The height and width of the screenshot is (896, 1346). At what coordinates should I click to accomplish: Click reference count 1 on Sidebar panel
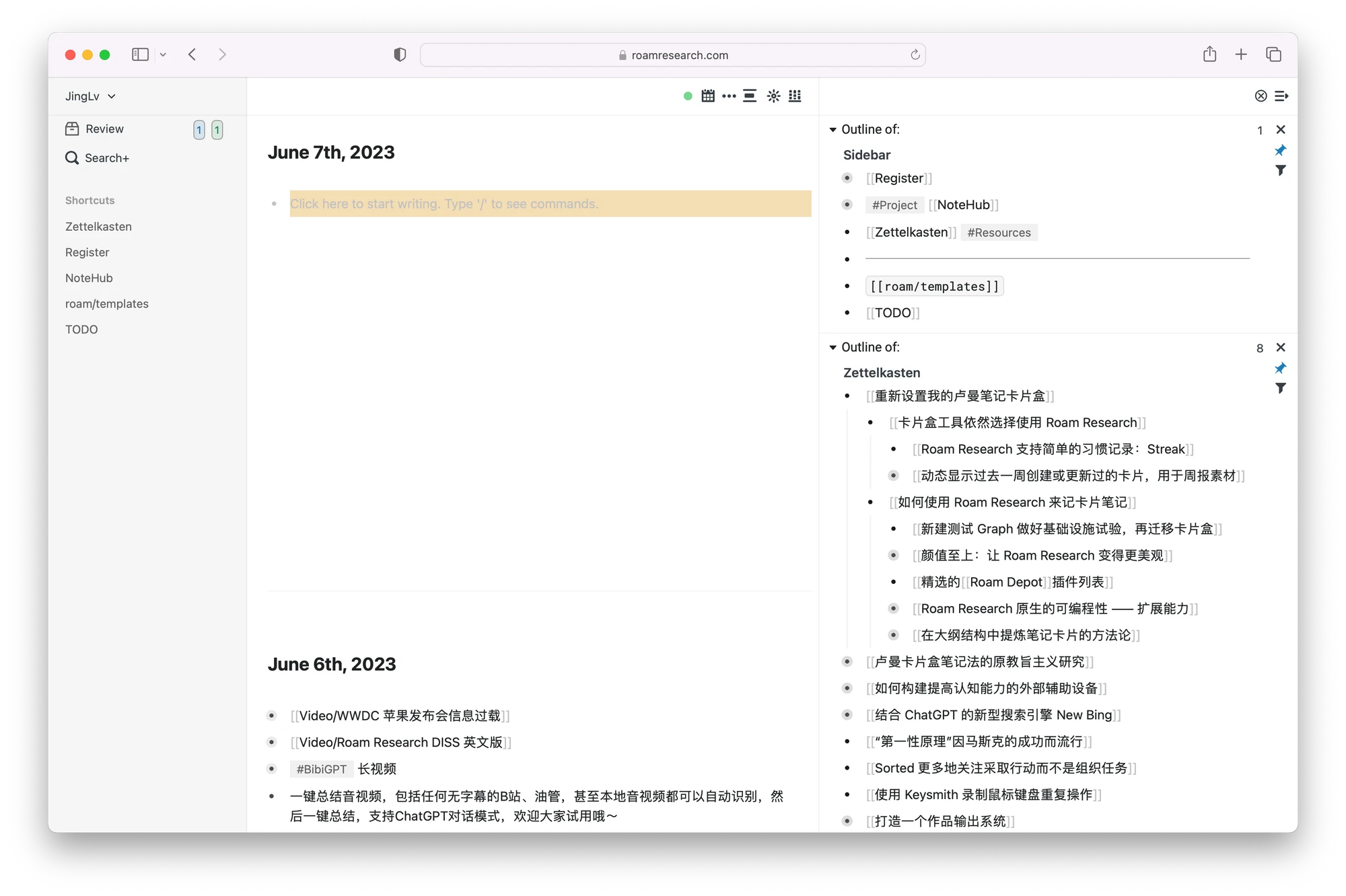coord(1259,130)
